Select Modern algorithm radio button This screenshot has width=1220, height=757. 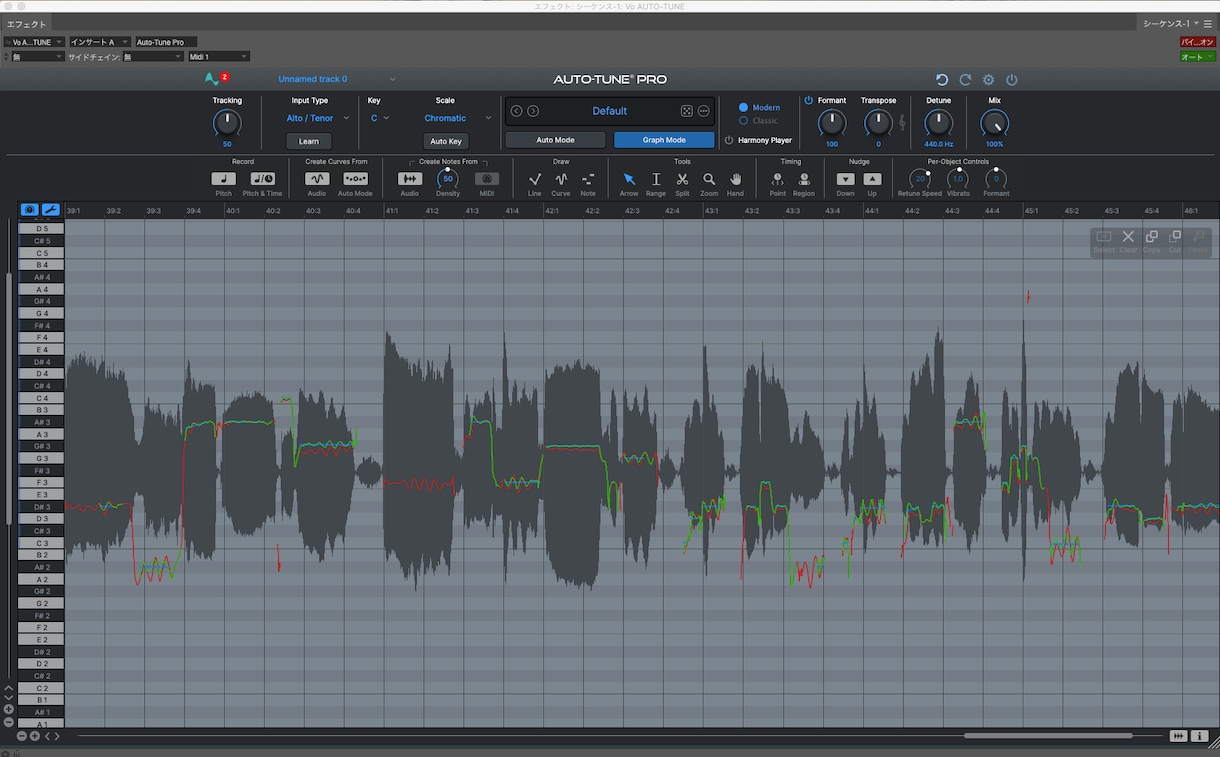click(x=743, y=108)
